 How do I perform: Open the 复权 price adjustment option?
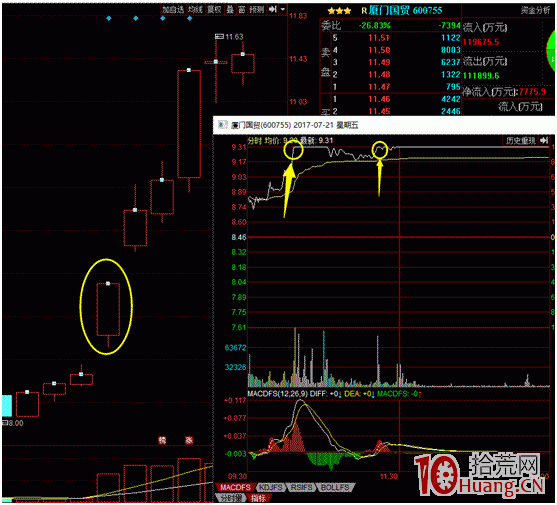(x=215, y=10)
